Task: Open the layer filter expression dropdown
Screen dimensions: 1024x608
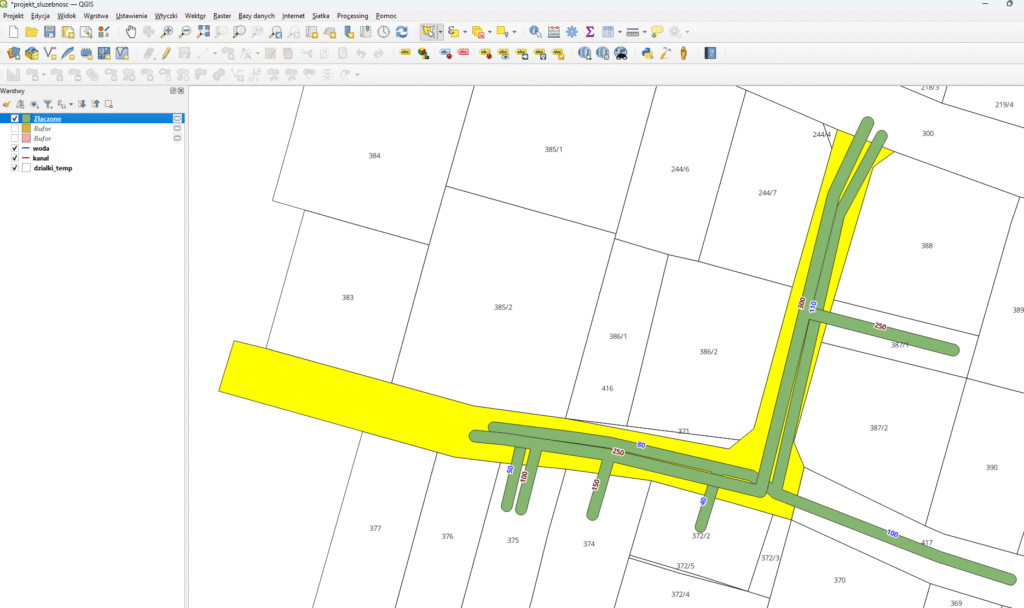Action: (72, 104)
